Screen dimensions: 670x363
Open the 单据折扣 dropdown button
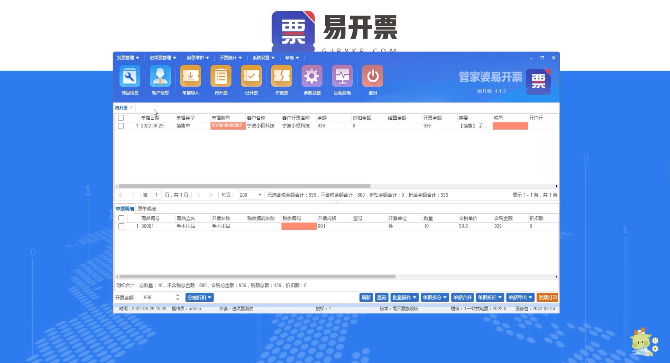point(489,297)
